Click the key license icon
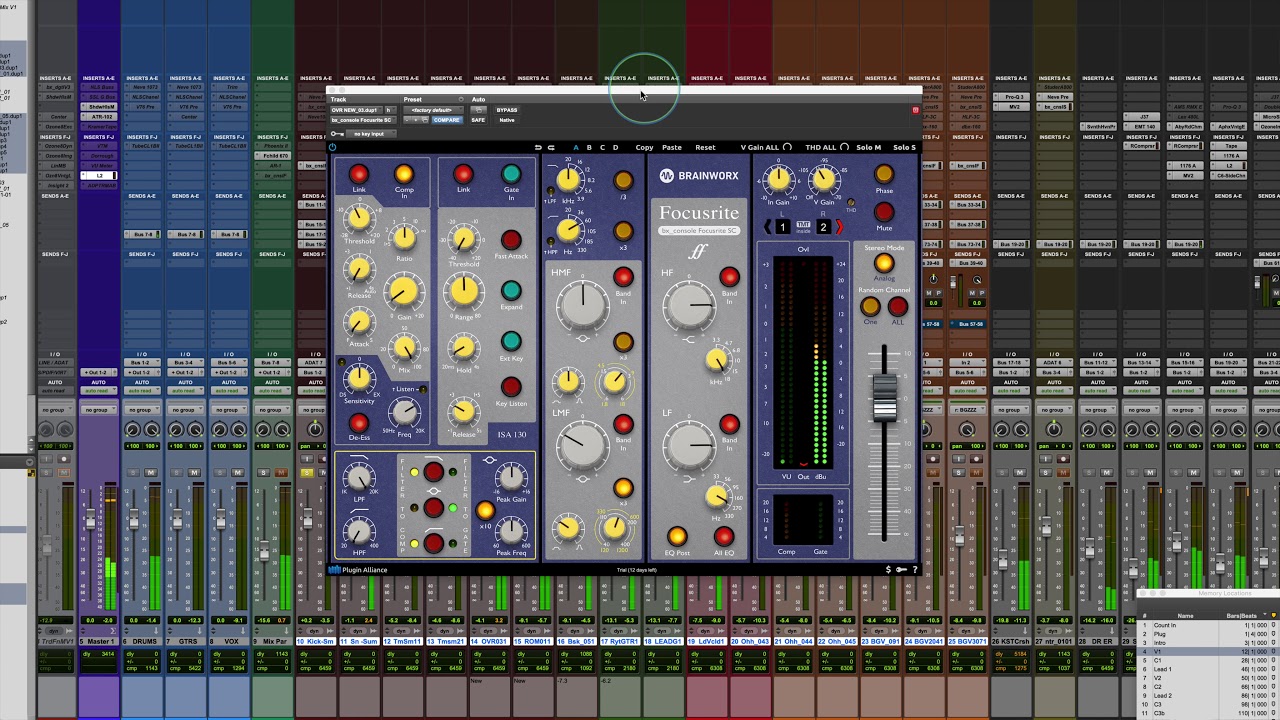This screenshot has width=1280, height=720. click(x=901, y=570)
